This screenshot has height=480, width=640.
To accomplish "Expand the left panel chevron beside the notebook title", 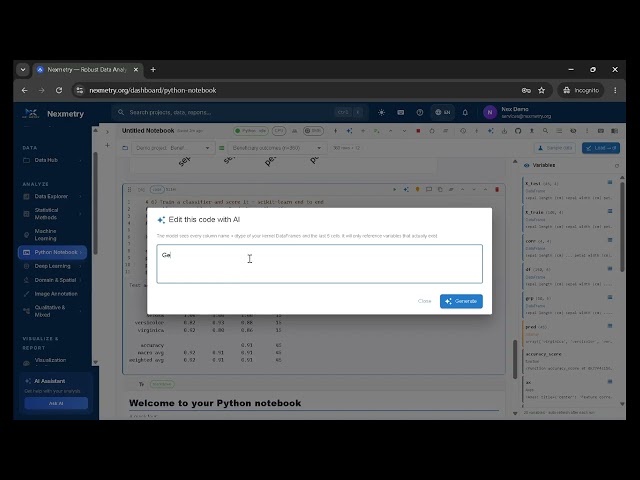I will (x=107, y=132).
